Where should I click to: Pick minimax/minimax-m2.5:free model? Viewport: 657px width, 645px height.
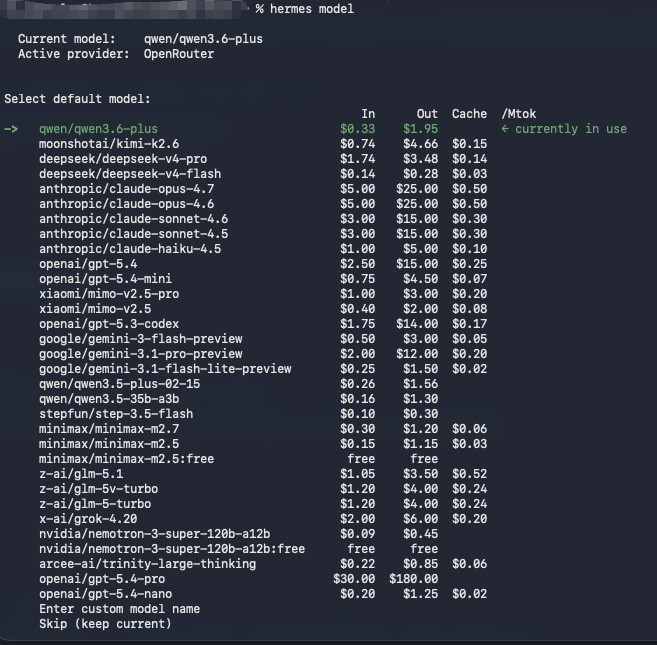(127, 459)
